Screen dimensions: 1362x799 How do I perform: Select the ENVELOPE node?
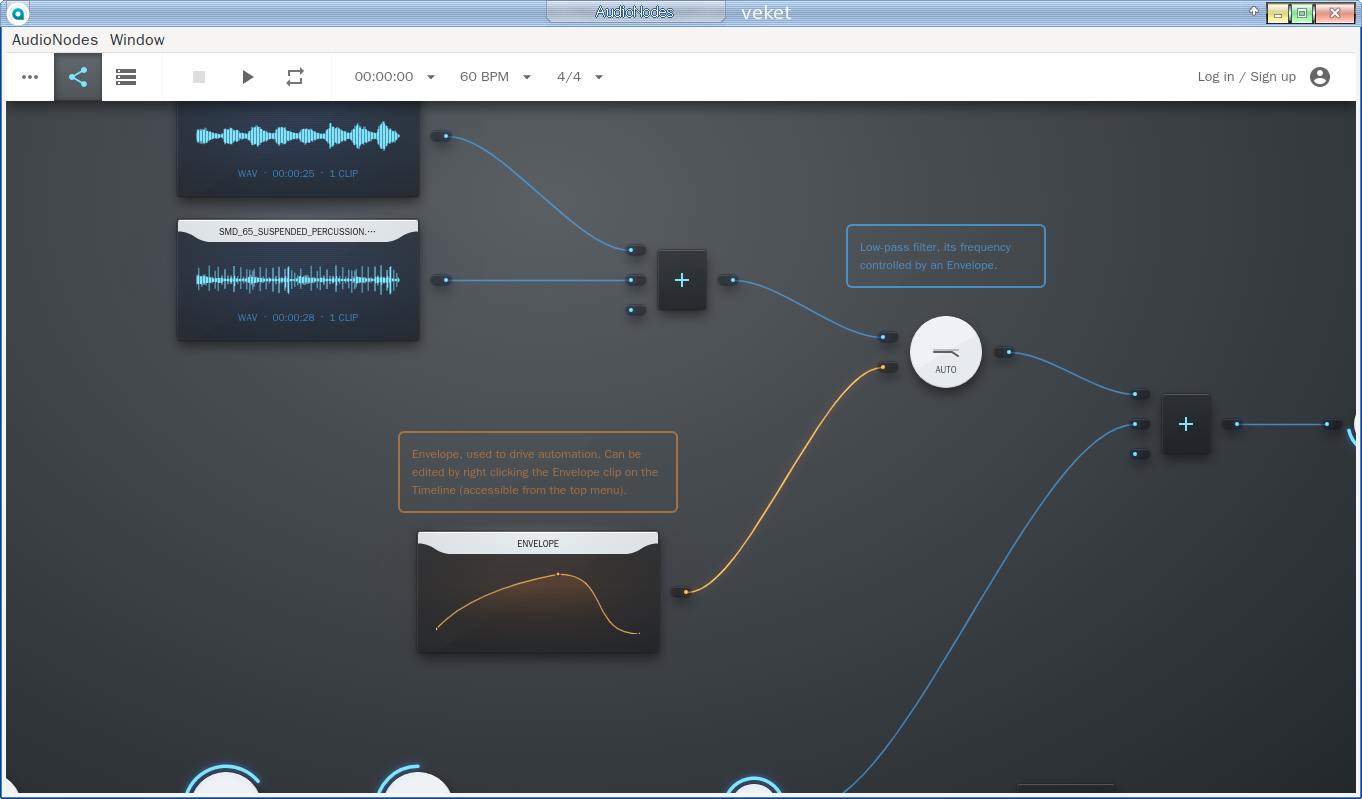538,592
